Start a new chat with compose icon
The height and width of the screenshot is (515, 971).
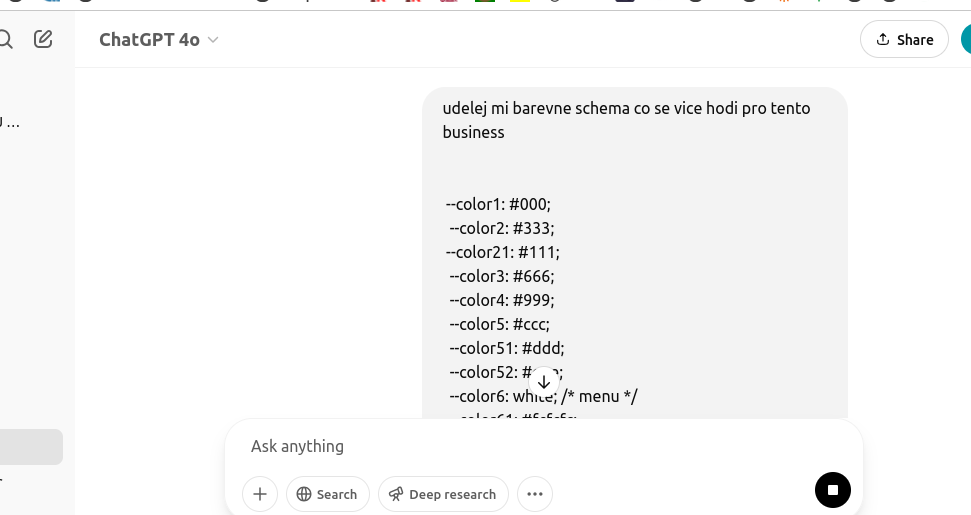(x=43, y=40)
